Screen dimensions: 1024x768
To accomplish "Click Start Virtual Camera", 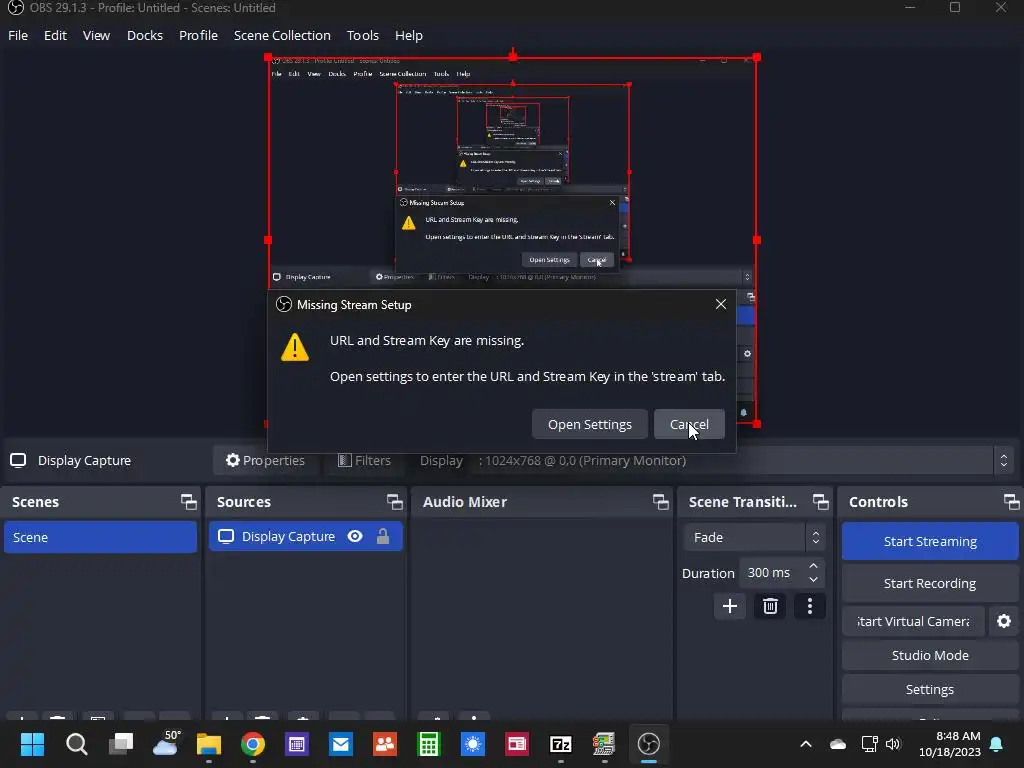I will [913, 621].
